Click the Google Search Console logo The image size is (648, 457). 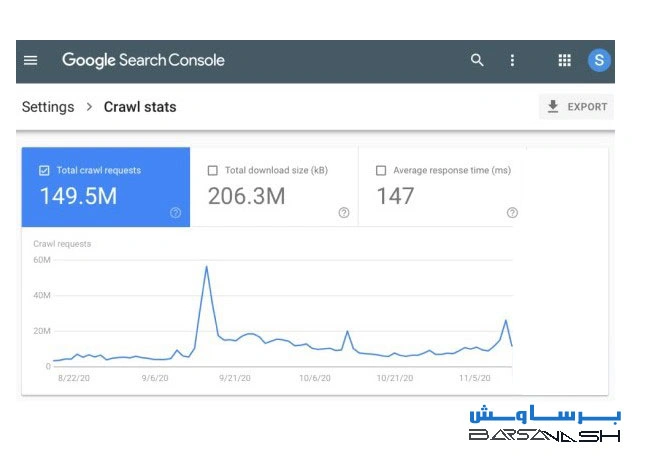(x=142, y=60)
